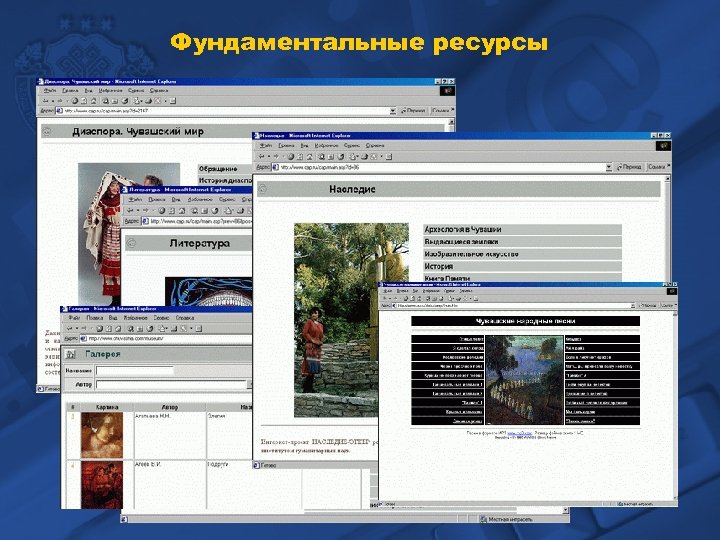This screenshot has height=540, width=720.
Task: Open Правка menu in Галерея window
Action: [x=95, y=318]
